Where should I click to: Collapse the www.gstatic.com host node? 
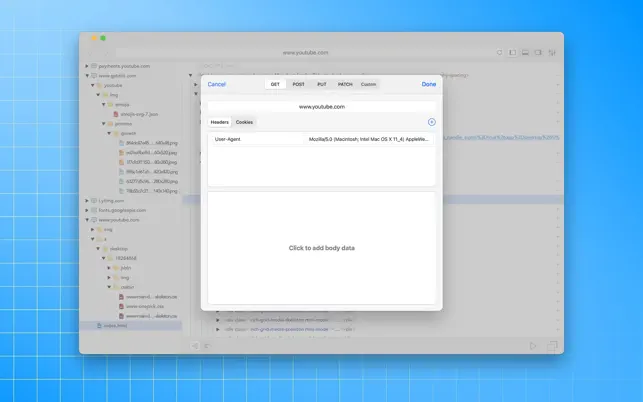(87, 75)
